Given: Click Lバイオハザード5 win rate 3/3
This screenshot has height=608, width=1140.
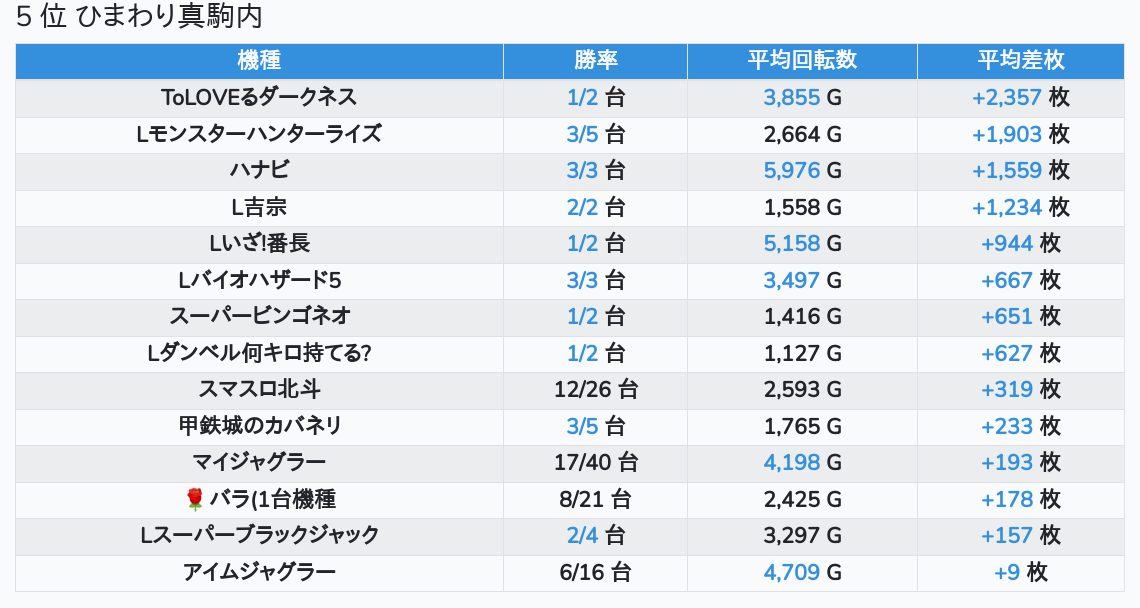Looking at the screenshot, I should pos(582,280).
